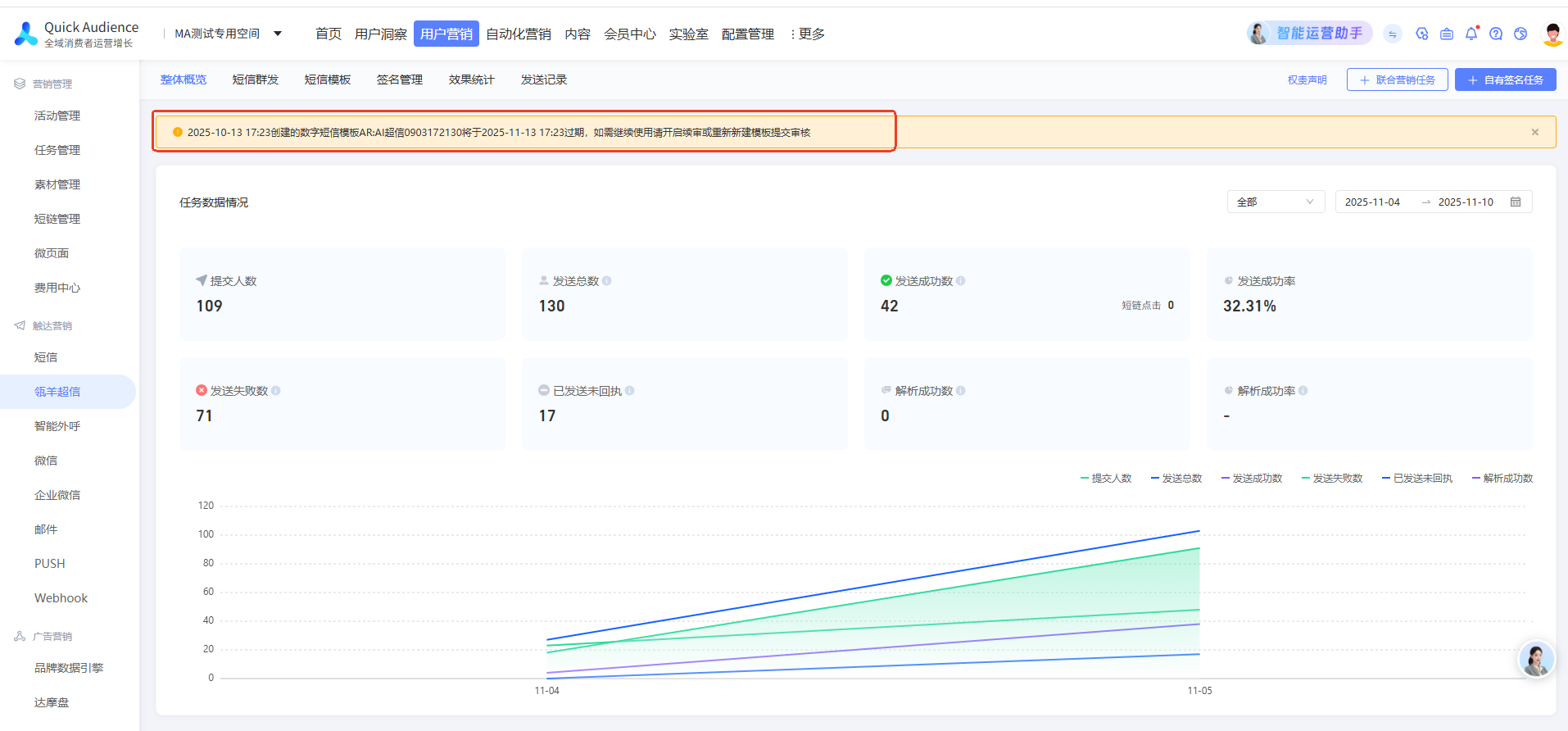
Task: Open 自动化营销 in the top navigation
Action: pyautogui.click(x=518, y=34)
